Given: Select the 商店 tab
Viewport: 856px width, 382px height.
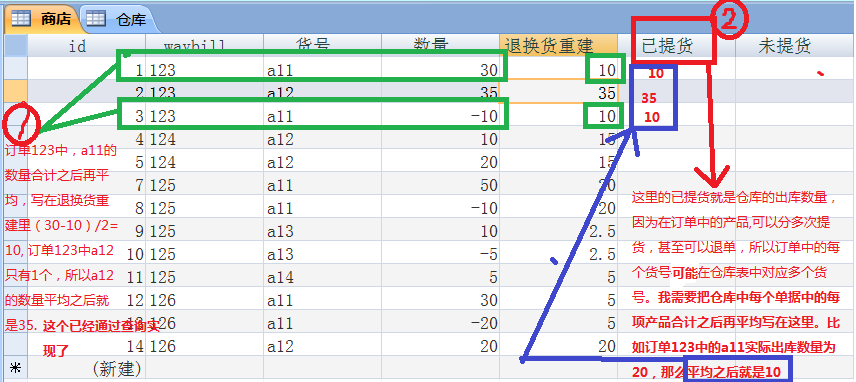Looking at the screenshot, I should (x=43, y=20).
